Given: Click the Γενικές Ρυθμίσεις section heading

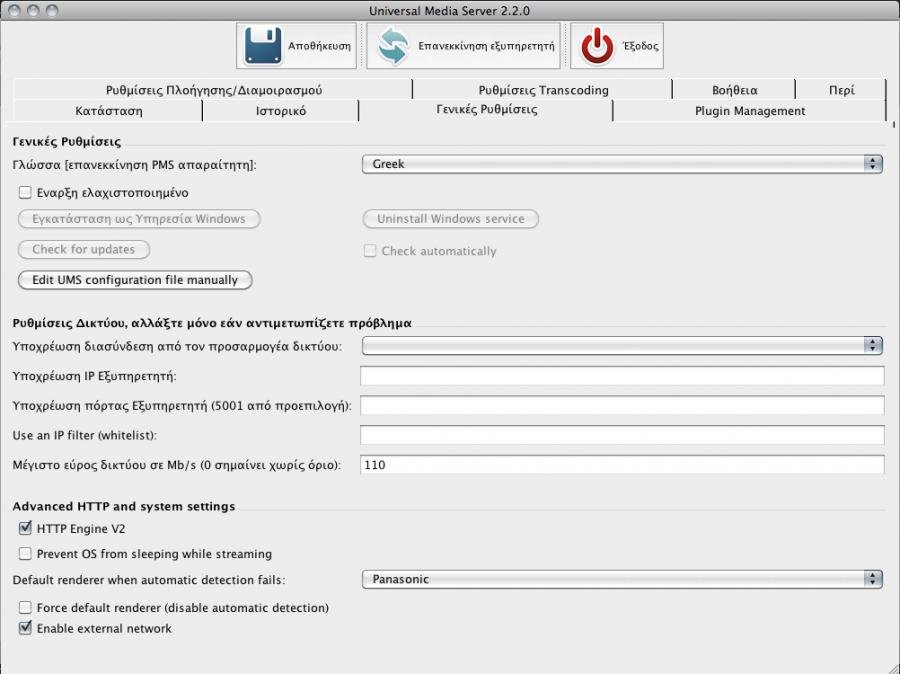Looking at the screenshot, I should [67, 141].
